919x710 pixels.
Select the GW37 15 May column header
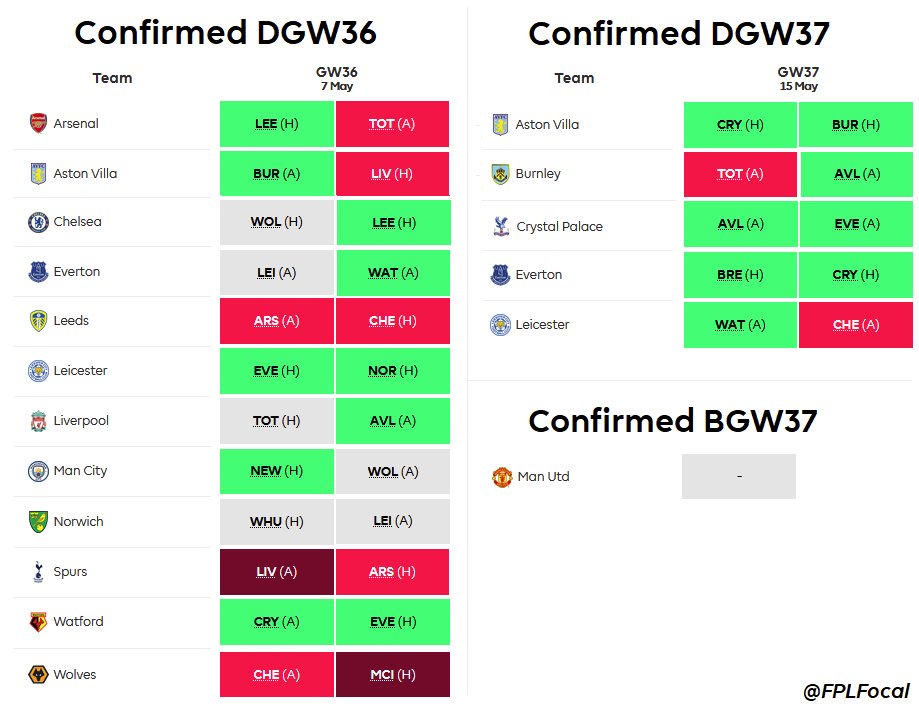(798, 78)
